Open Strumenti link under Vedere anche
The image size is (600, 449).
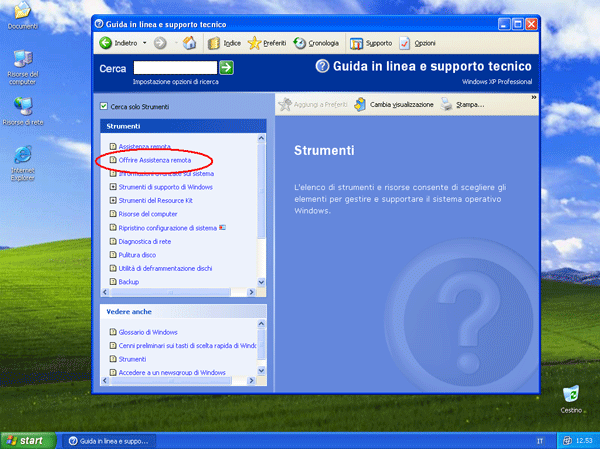coord(132,359)
